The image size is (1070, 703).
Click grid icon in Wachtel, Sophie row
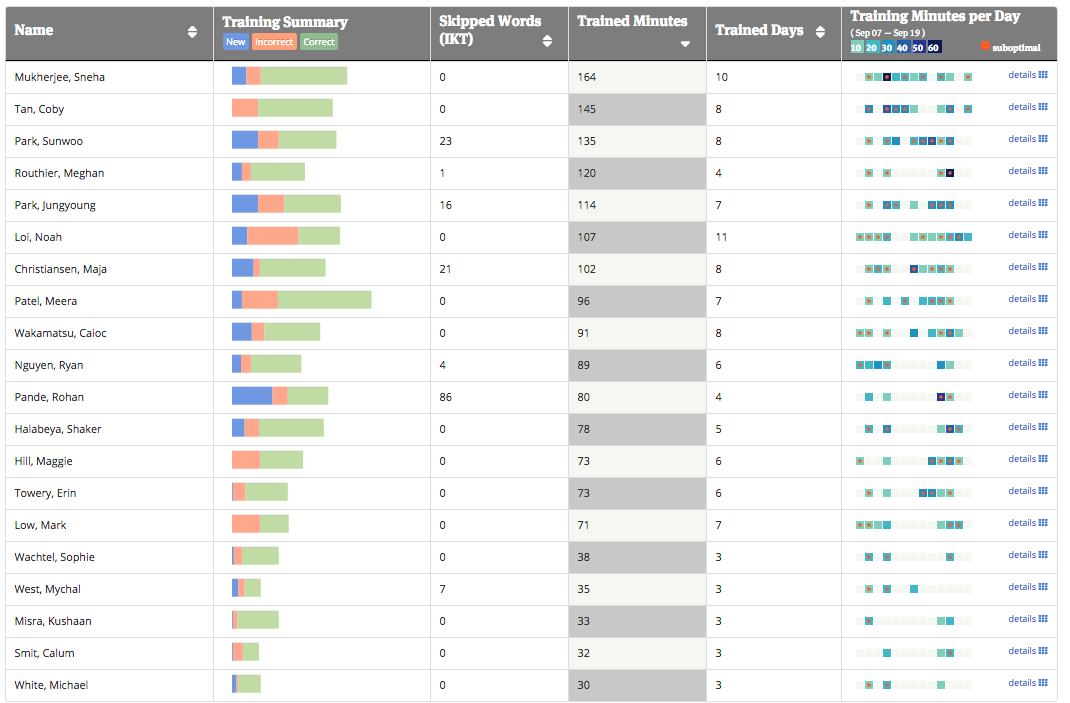[1043, 555]
